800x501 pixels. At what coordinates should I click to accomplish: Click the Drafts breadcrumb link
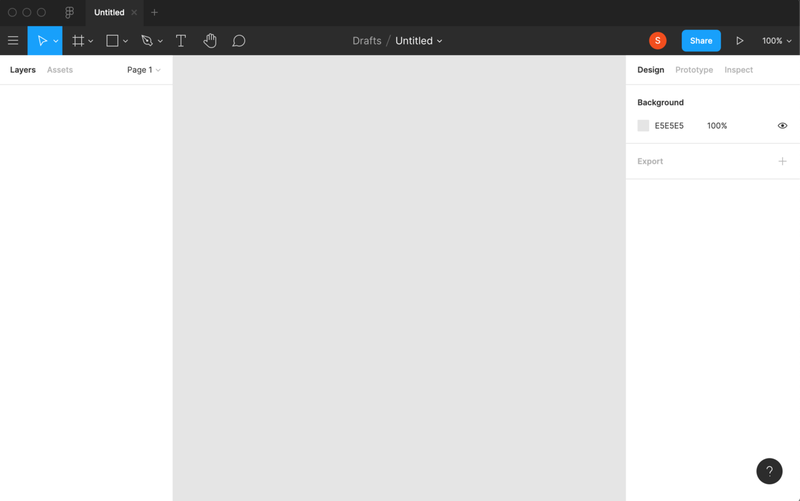pos(367,41)
